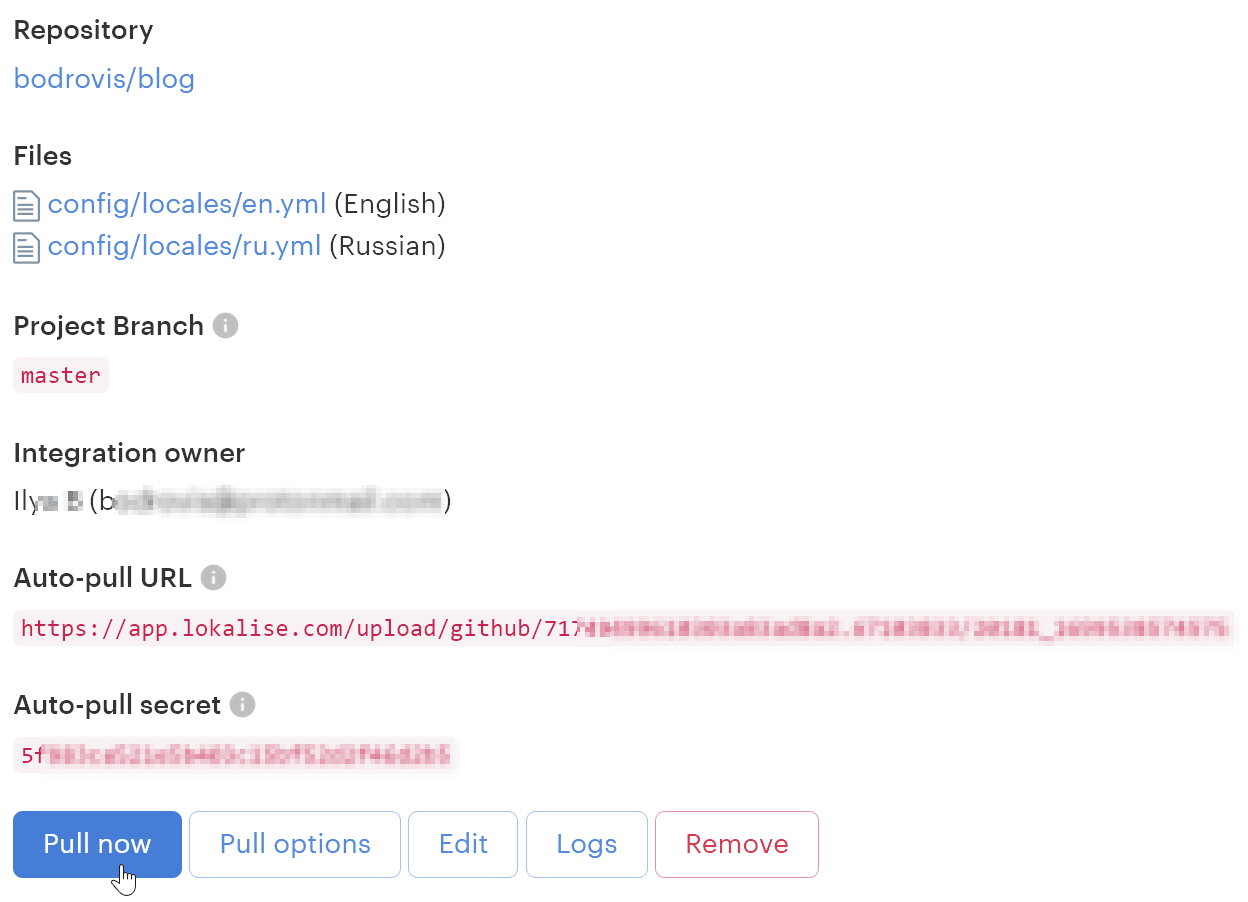1248x902 pixels.
Task: Open the config/locales/ru.yml file link
Action: click(x=184, y=246)
